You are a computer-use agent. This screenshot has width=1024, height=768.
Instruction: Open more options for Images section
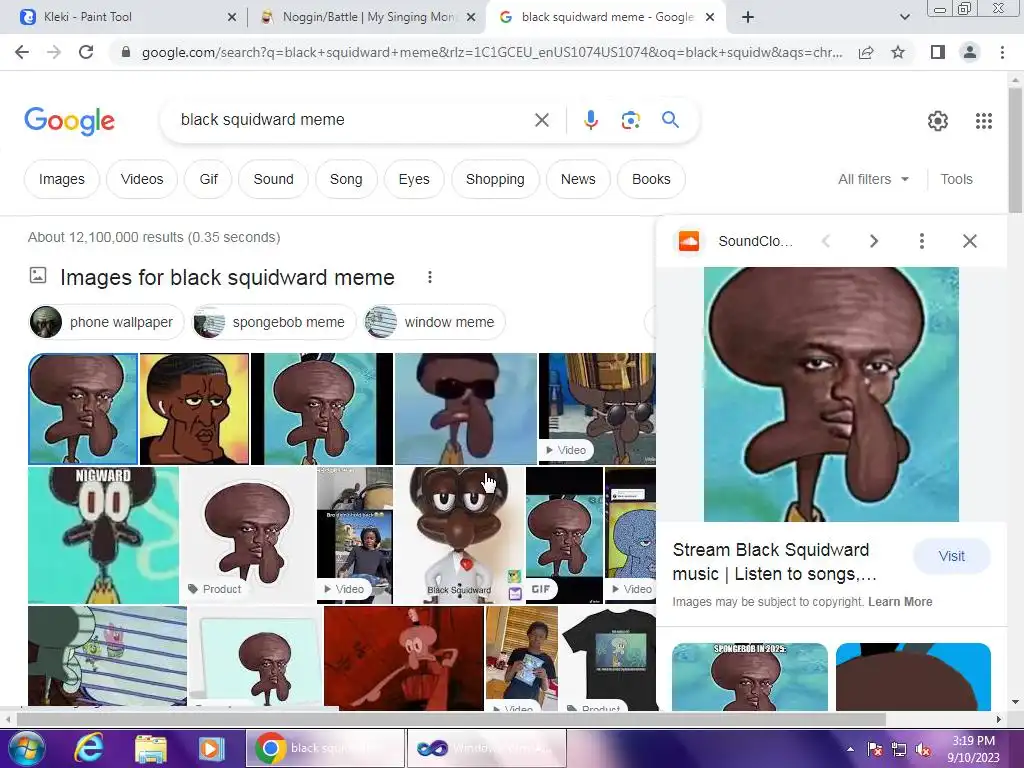click(430, 277)
